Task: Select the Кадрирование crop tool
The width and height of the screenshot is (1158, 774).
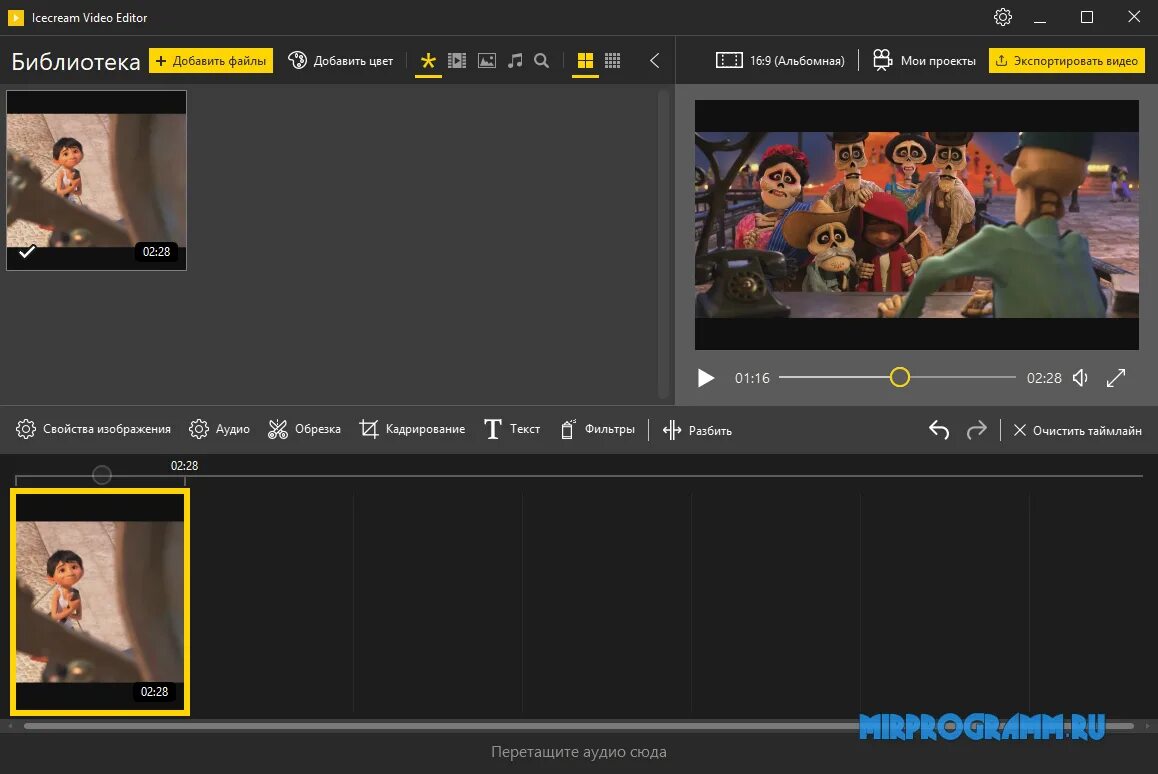Action: pos(412,429)
